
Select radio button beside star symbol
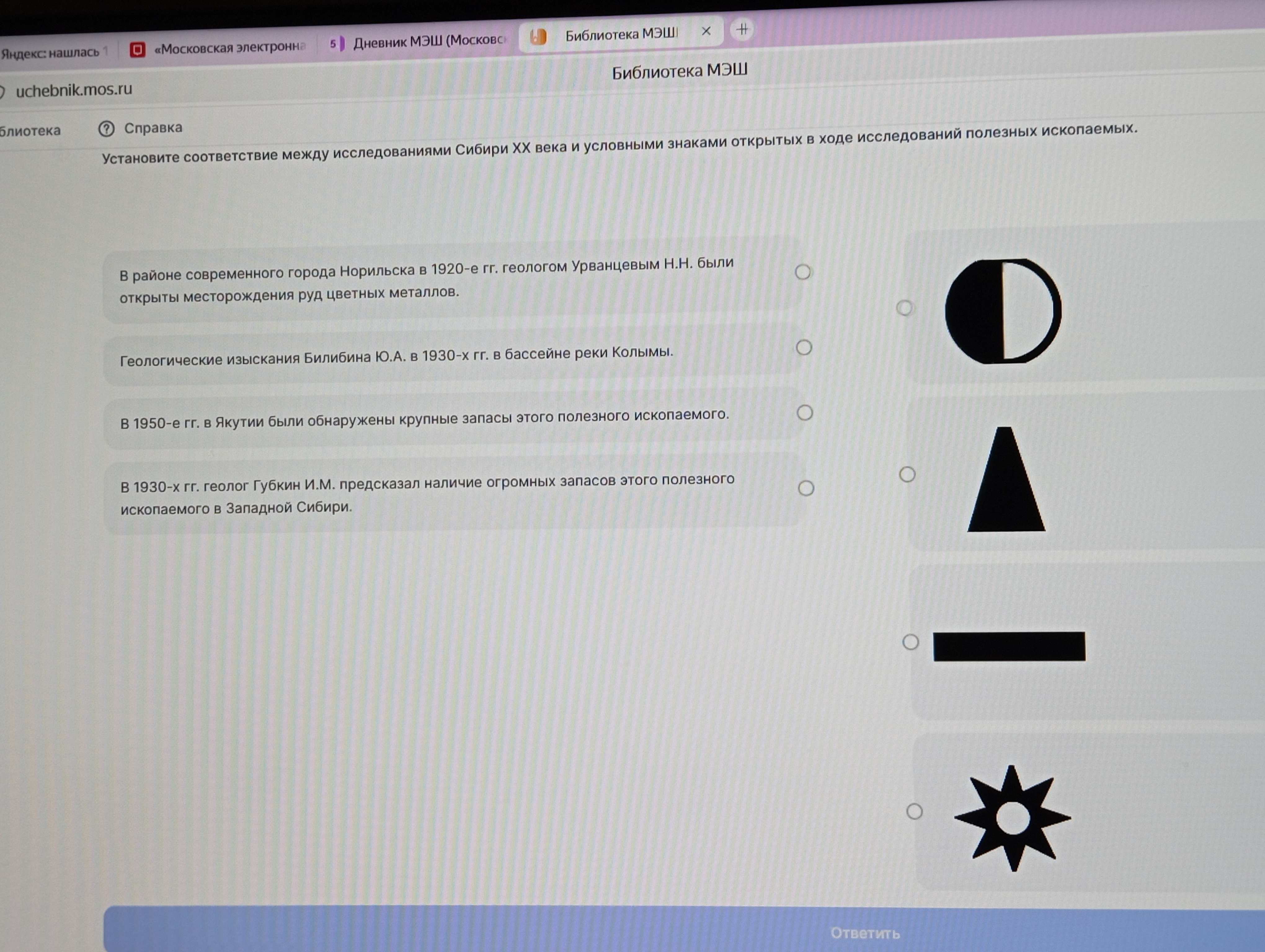914,811
